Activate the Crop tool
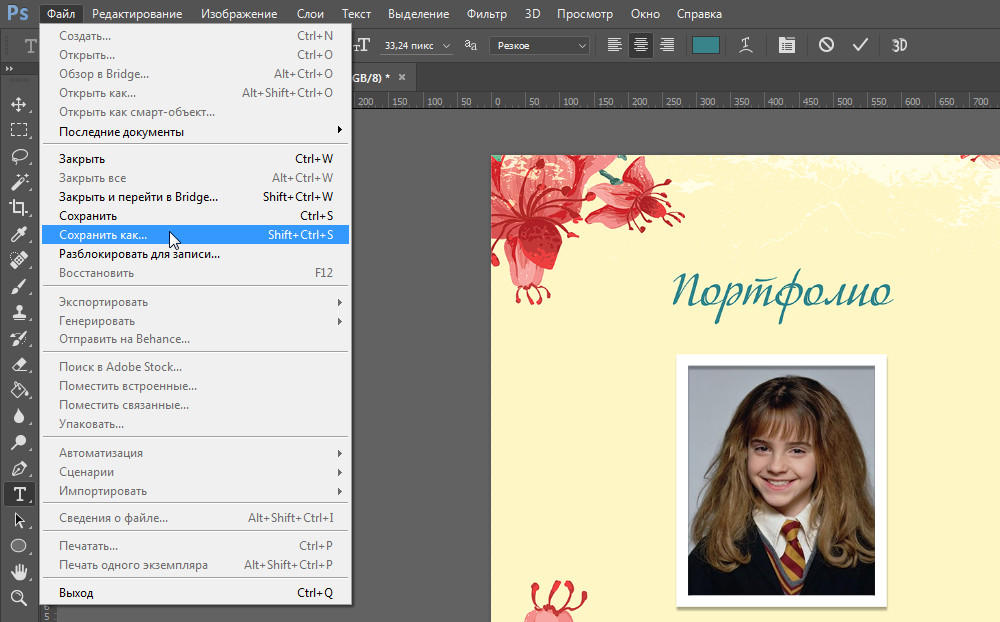The height and width of the screenshot is (622, 1000). [x=18, y=208]
